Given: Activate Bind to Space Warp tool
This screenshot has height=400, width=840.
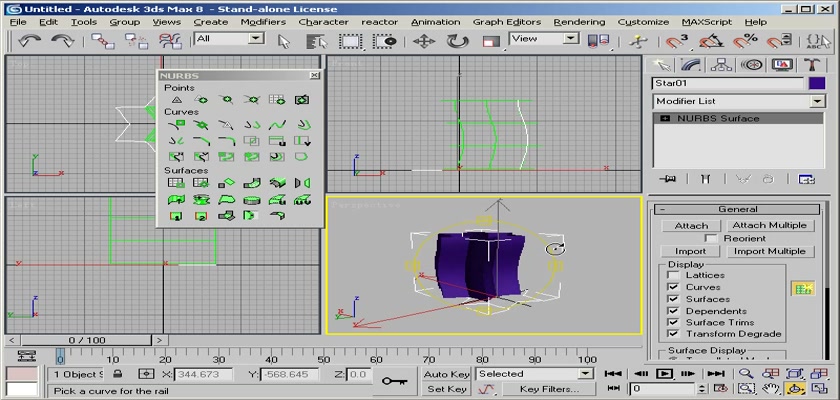Looking at the screenshot, I should tap(170, 41).
